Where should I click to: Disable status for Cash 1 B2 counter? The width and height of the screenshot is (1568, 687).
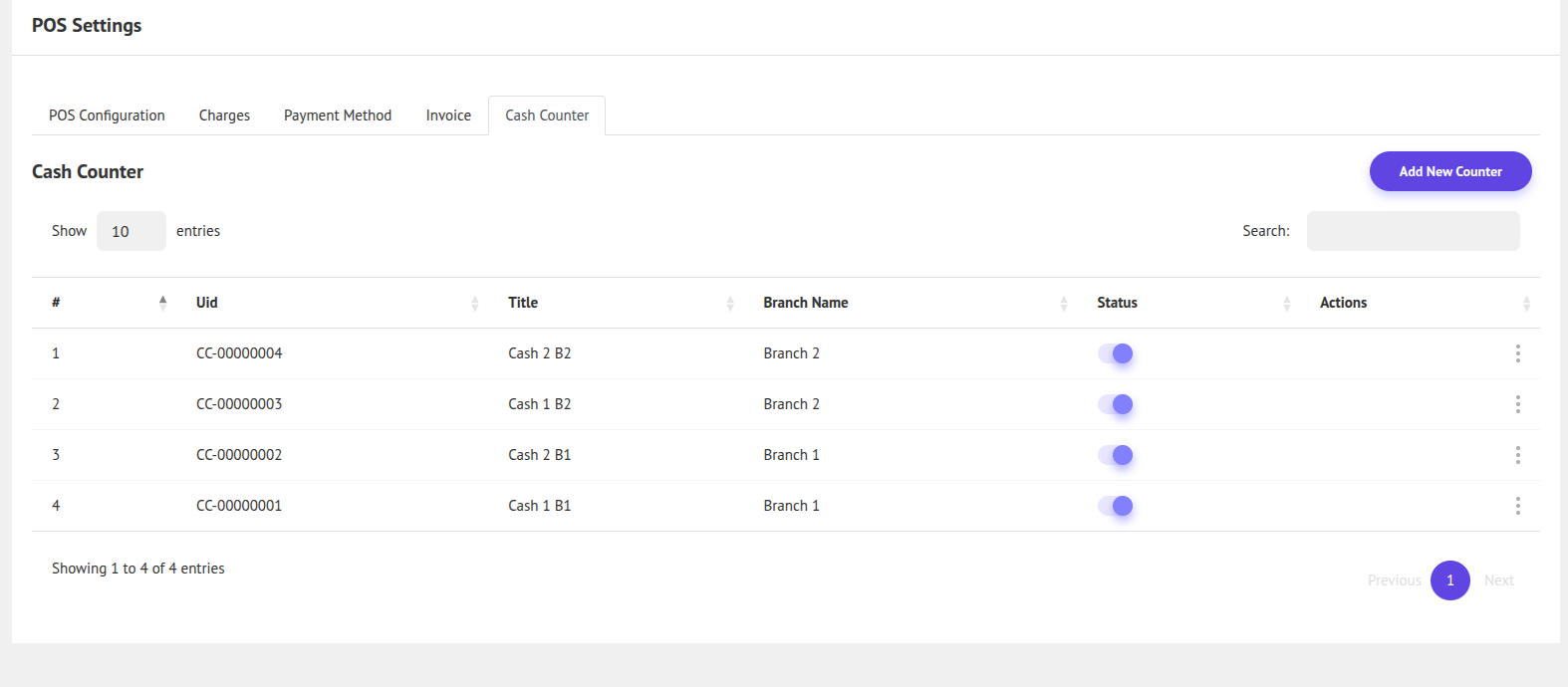[1116, 404]
